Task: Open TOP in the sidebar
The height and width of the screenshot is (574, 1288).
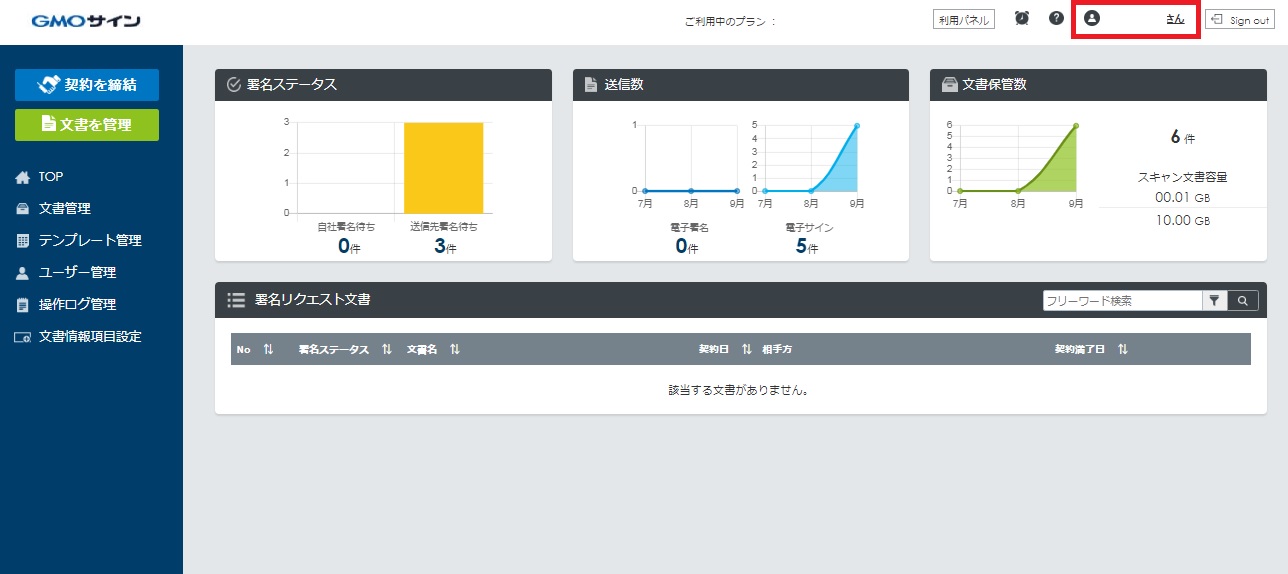Action: click(50, 177)
